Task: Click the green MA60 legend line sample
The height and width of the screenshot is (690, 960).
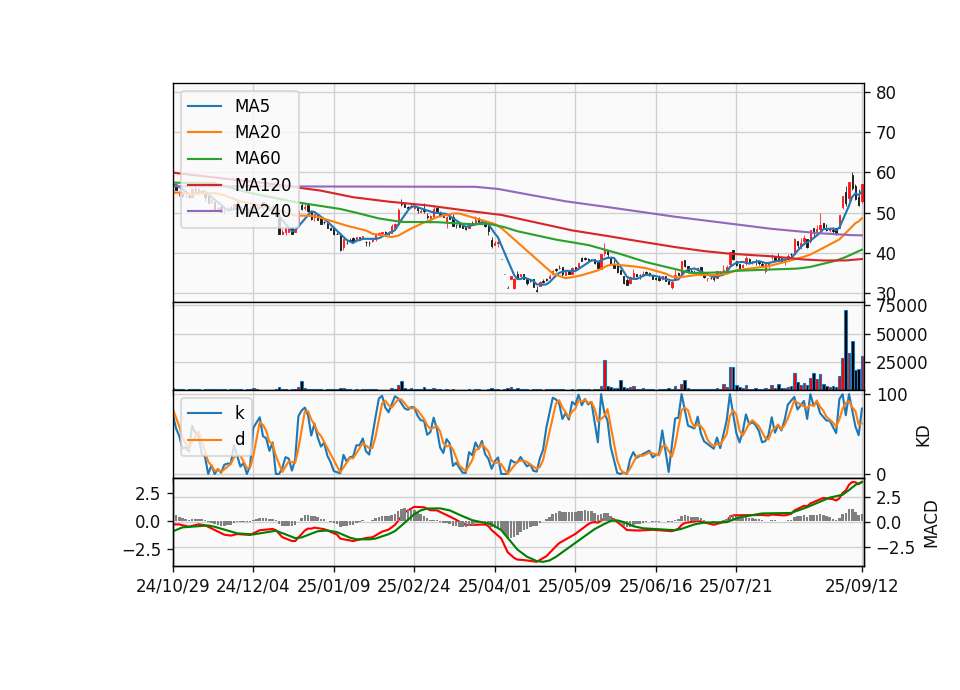Action: pyautogui.click(x=204, y=158)
